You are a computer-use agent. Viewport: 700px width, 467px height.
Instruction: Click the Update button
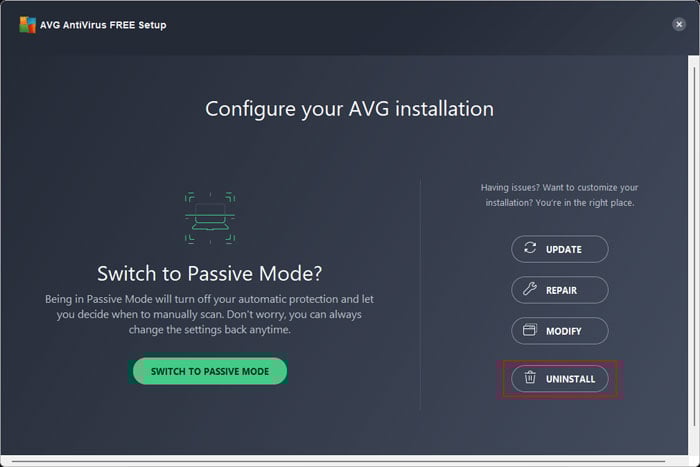[559, 249]
